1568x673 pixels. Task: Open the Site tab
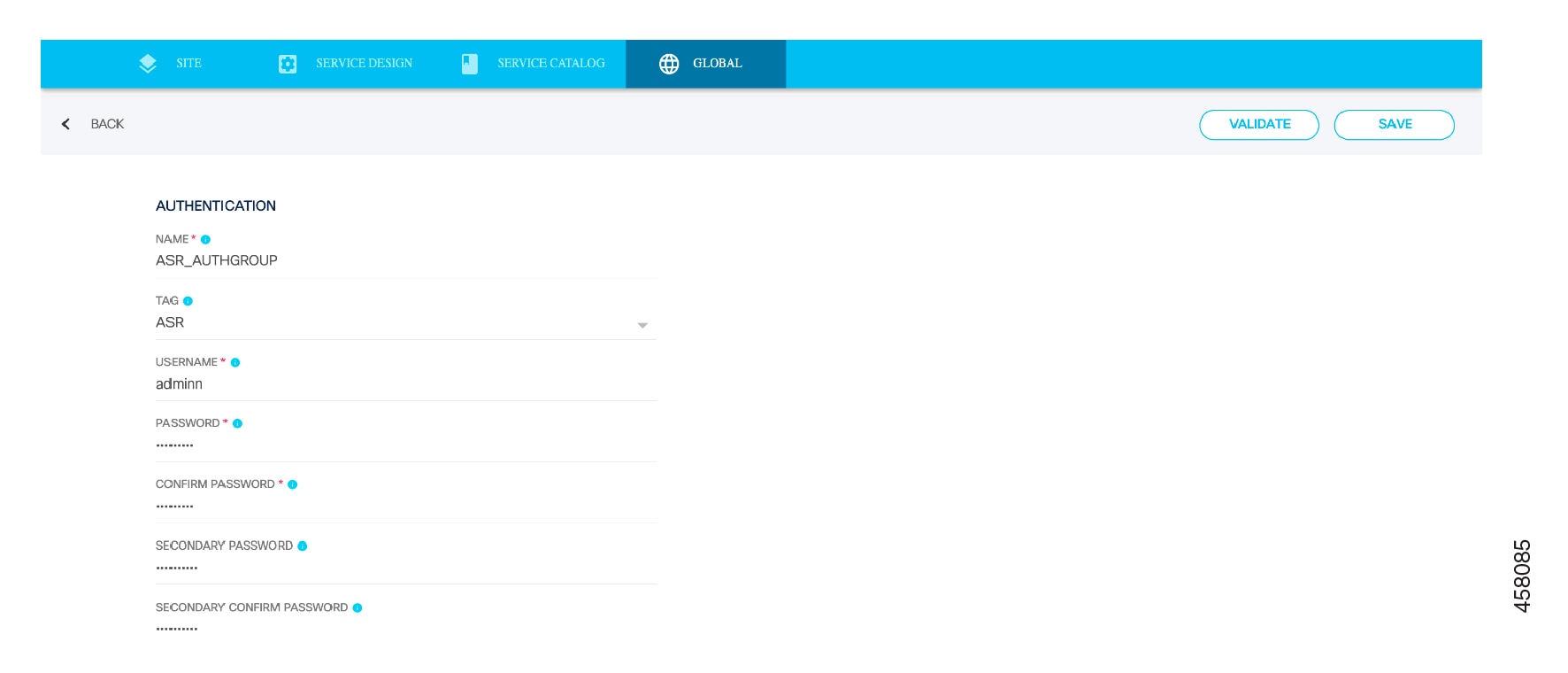pos(171,64)
